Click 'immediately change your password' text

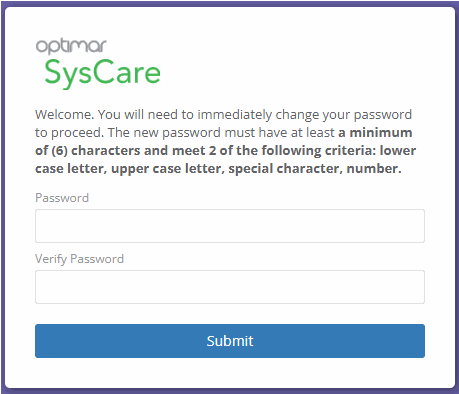305,115
